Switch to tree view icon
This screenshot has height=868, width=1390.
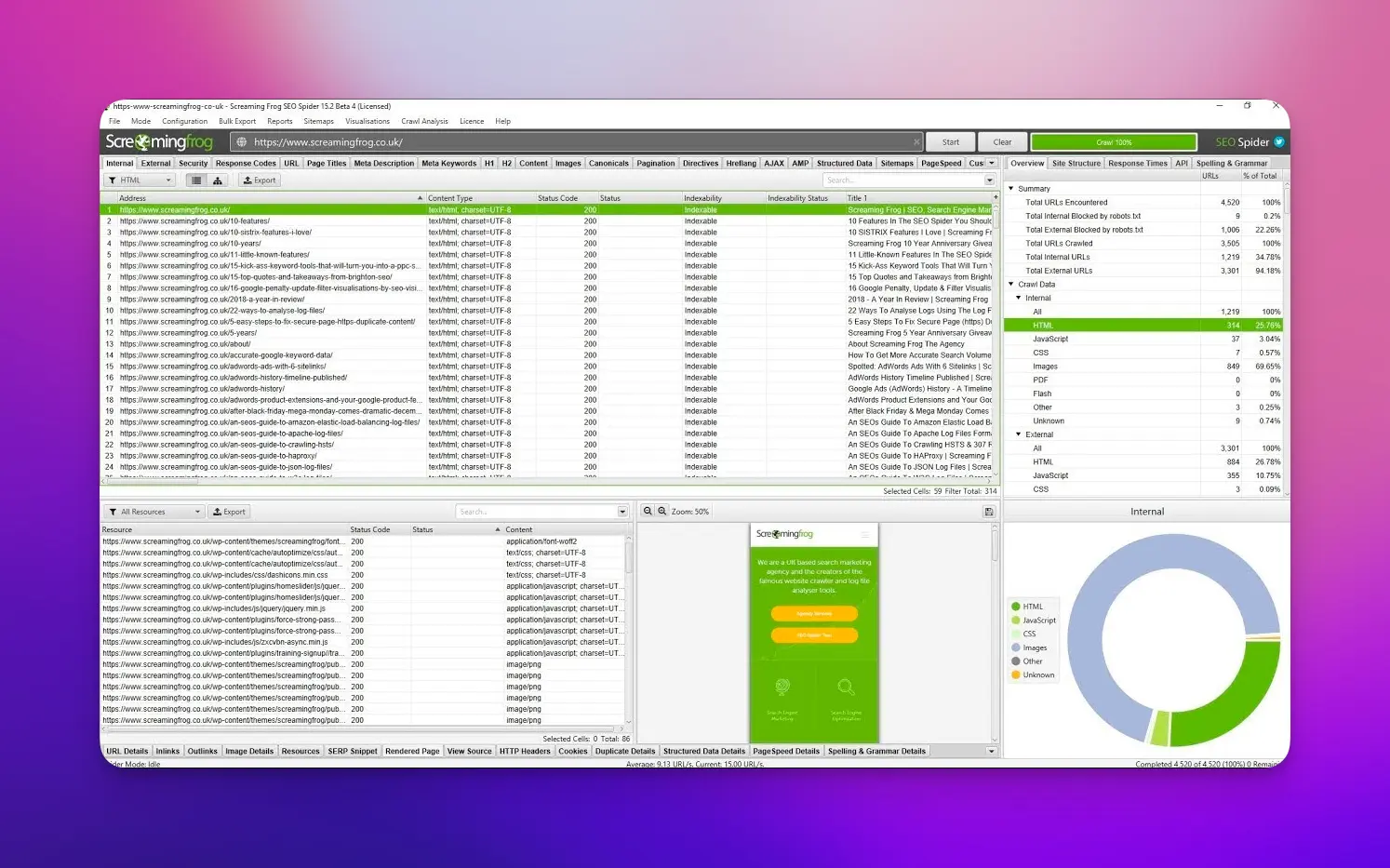218,180
